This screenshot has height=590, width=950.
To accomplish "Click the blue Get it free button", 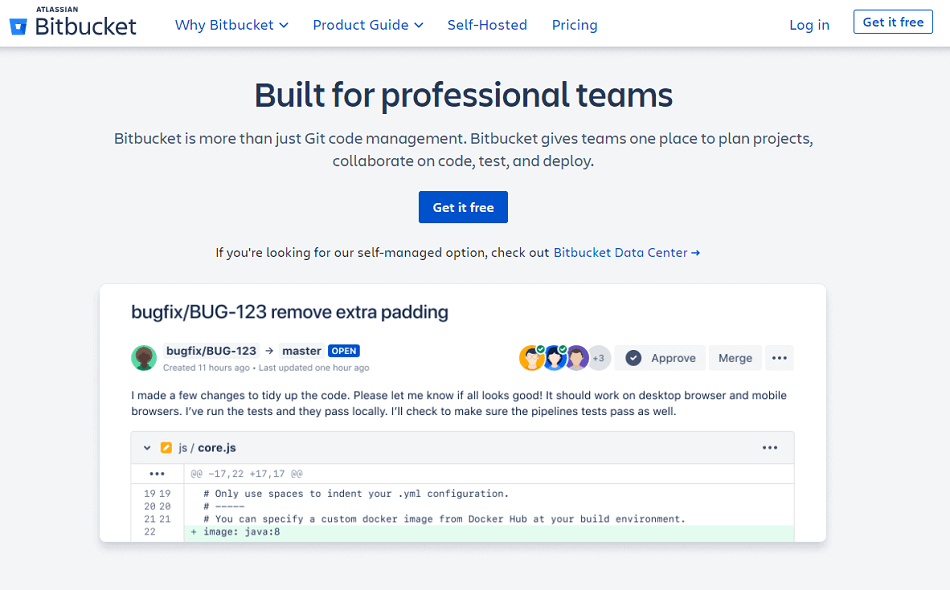I will (x=463, y=207).
